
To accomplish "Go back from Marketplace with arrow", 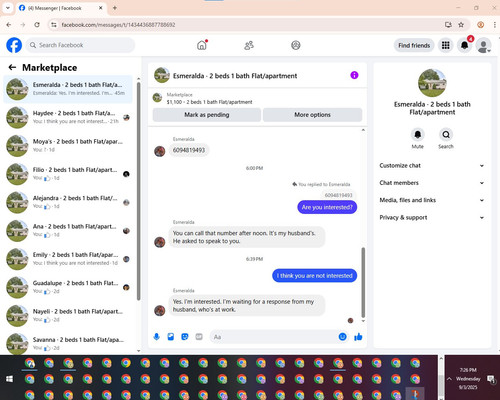I will point(12,68).
